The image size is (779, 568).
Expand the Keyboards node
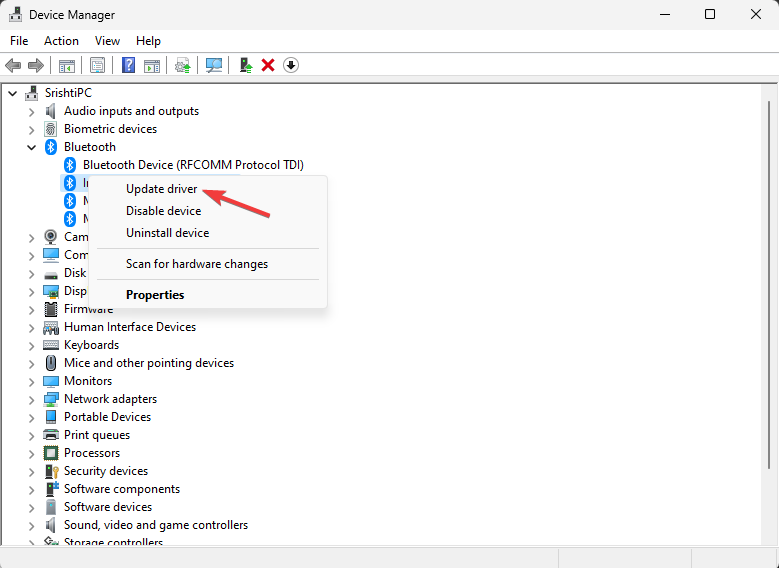point(32,346)
